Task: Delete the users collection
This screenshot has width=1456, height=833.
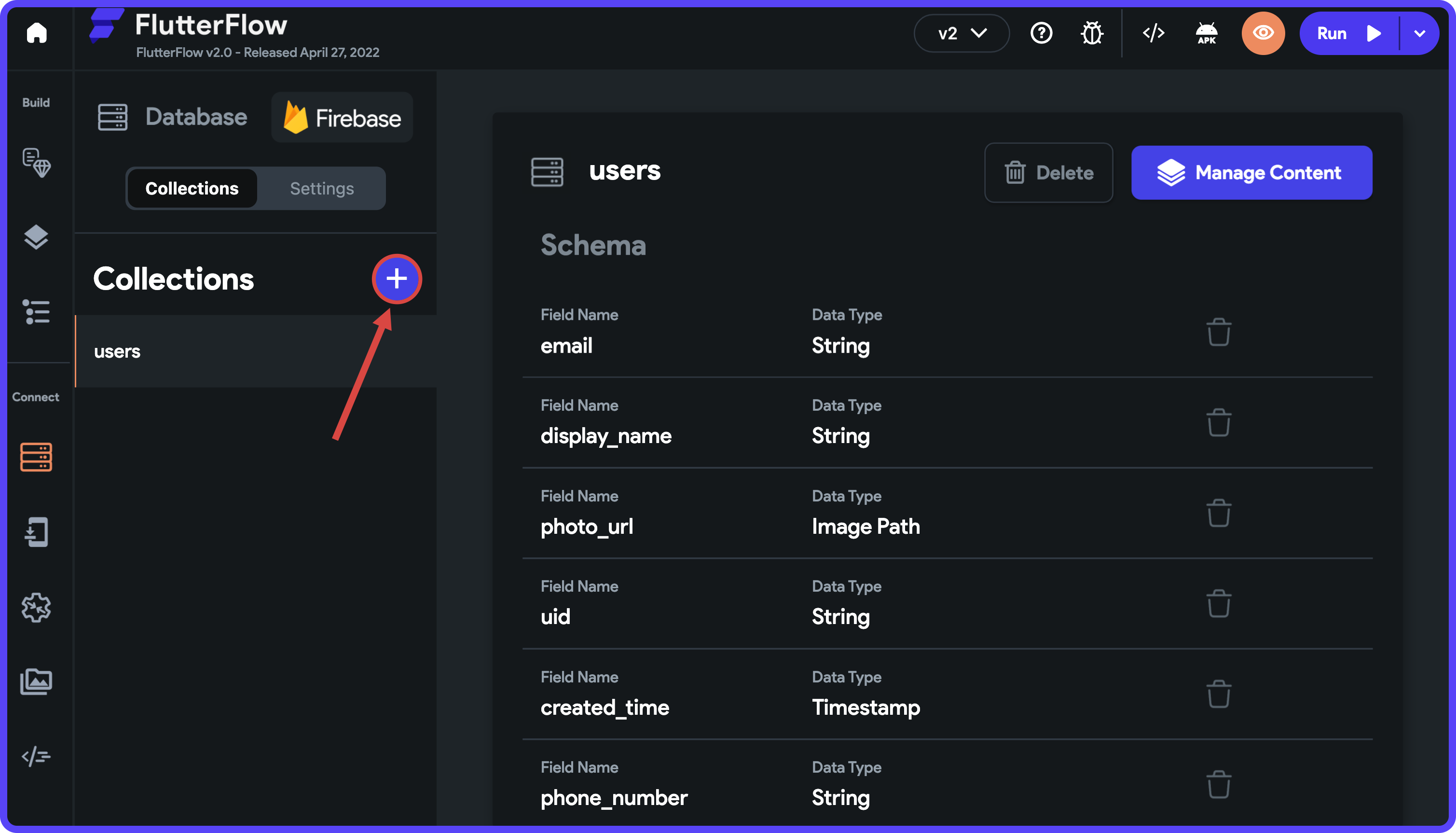Action: [x=1048, y=173]
